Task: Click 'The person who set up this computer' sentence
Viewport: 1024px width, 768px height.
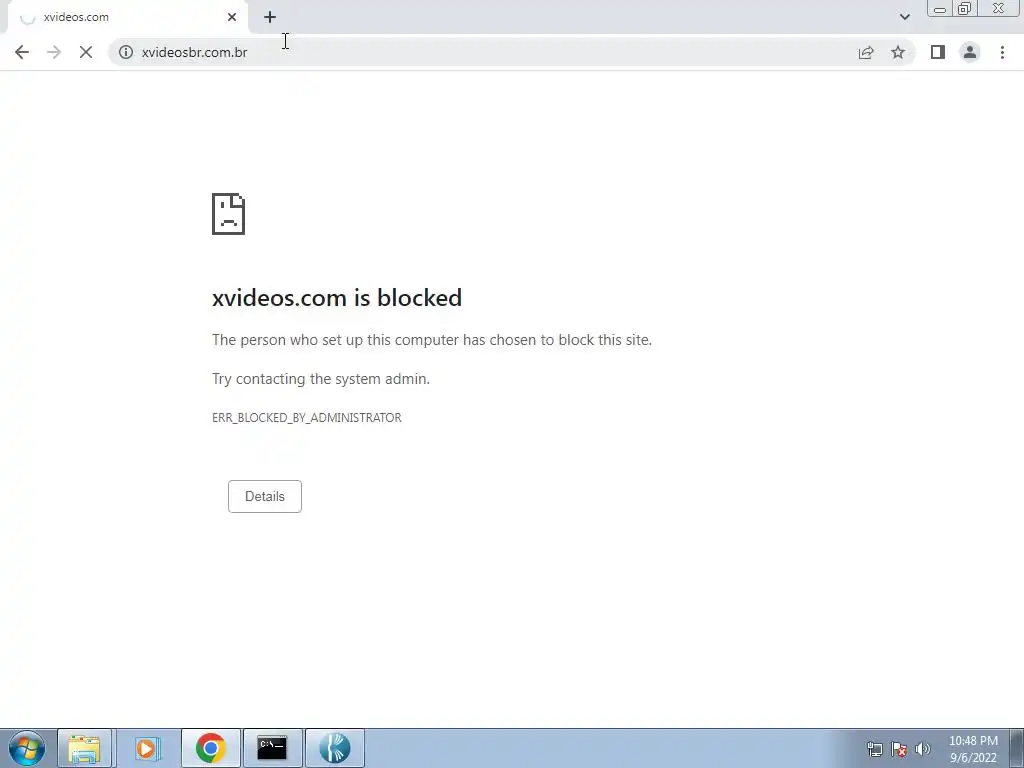Action: click(x=432, y=340)
